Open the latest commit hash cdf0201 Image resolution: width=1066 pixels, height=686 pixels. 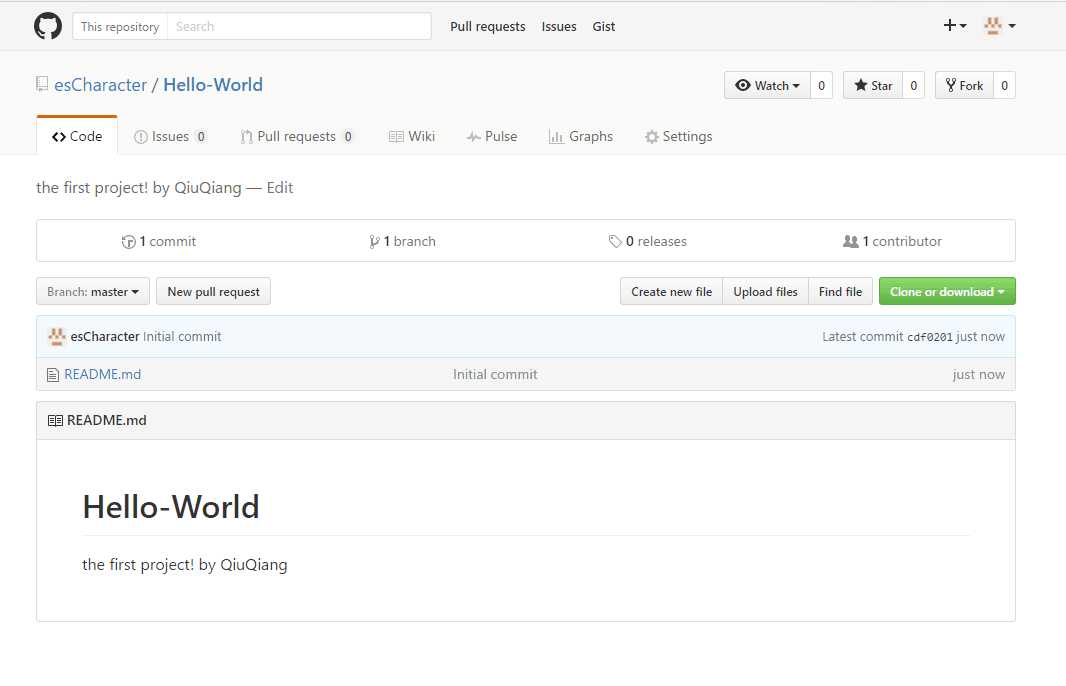click(930, 337)
